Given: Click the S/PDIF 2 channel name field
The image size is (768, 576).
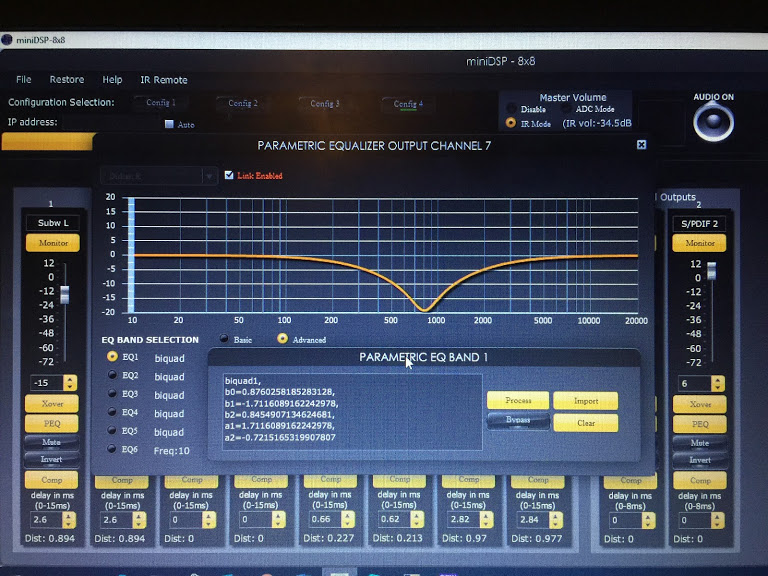Looking at the screenshot, I should click(699, 224).
